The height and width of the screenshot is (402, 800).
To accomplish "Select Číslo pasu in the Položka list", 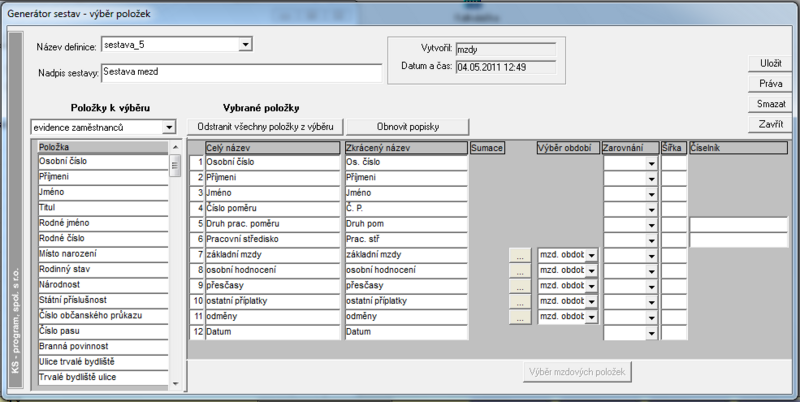I will (x=103, y=331).
